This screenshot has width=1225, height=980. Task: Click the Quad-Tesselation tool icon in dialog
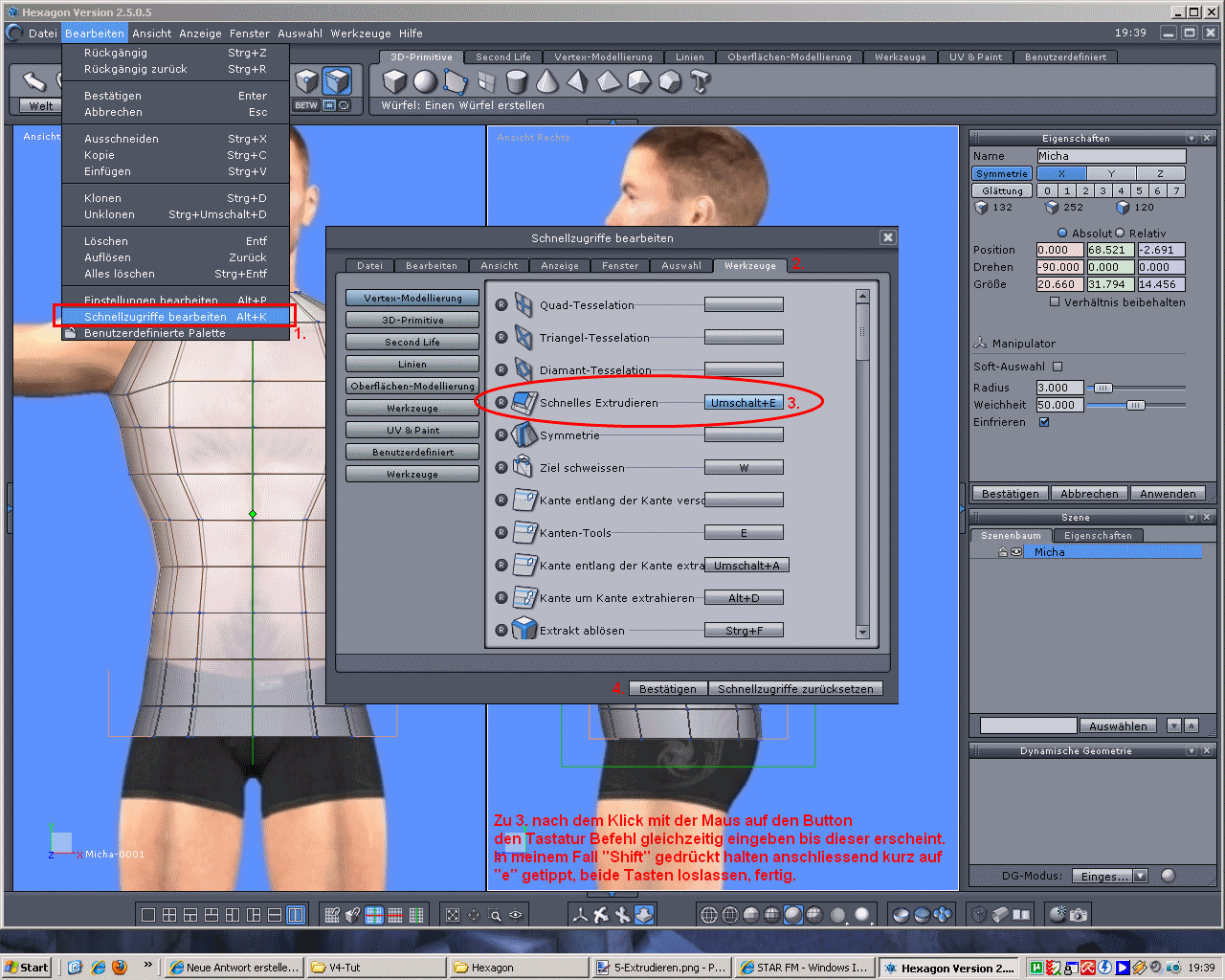[523, 305]
